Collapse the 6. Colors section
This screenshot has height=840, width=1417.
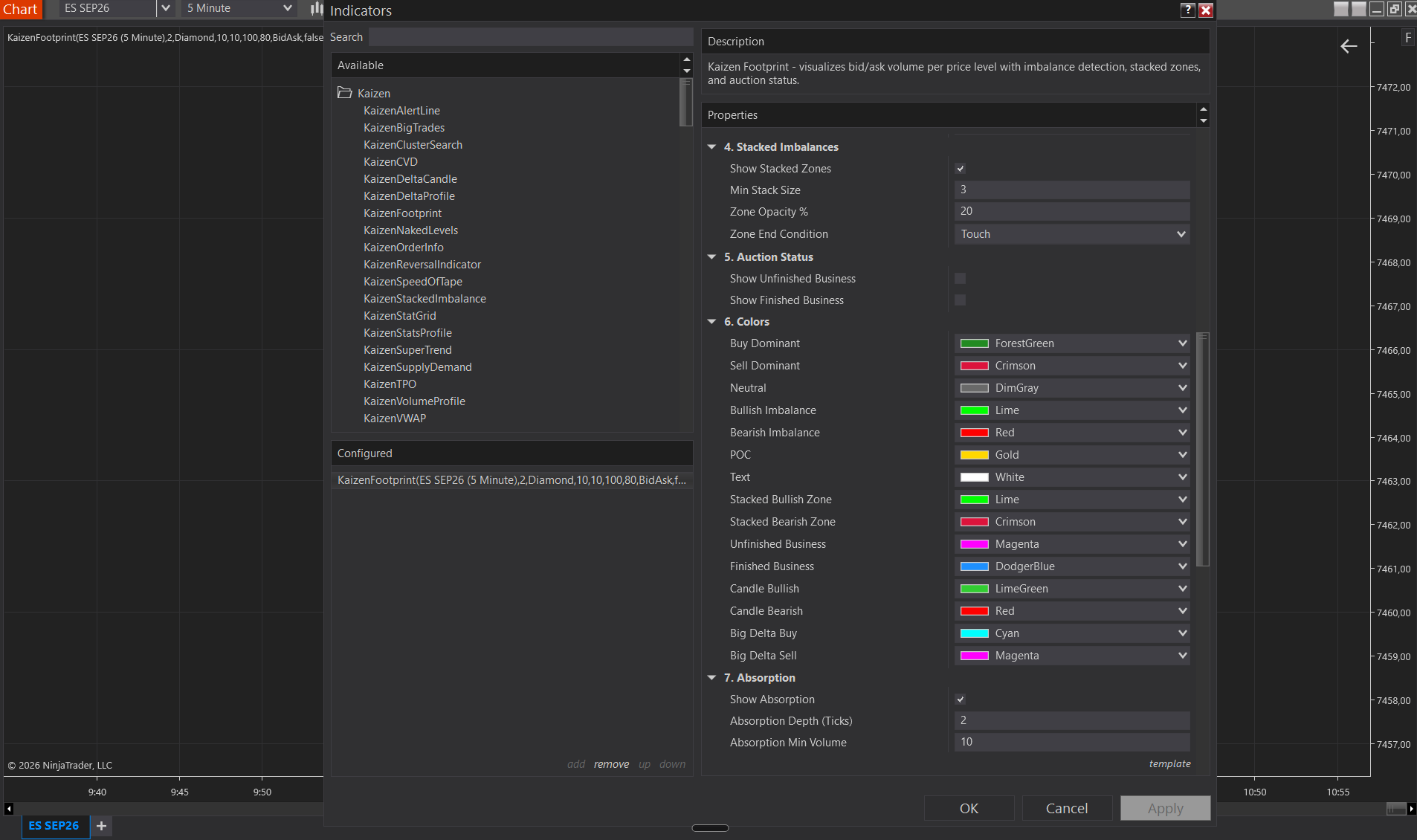711,322
